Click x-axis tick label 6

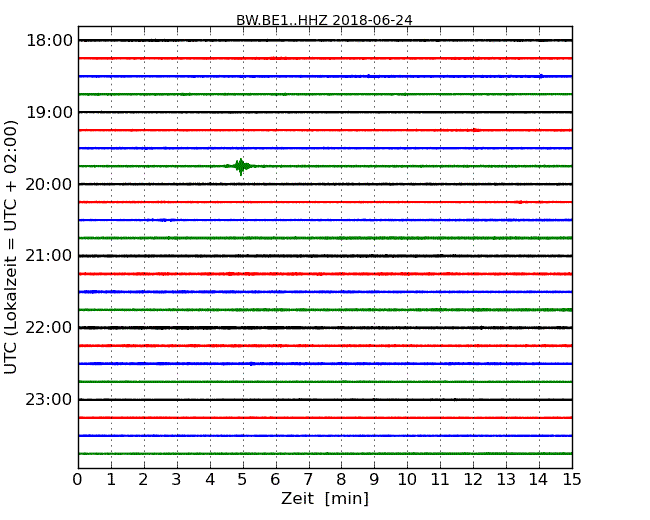pos(276,479)
